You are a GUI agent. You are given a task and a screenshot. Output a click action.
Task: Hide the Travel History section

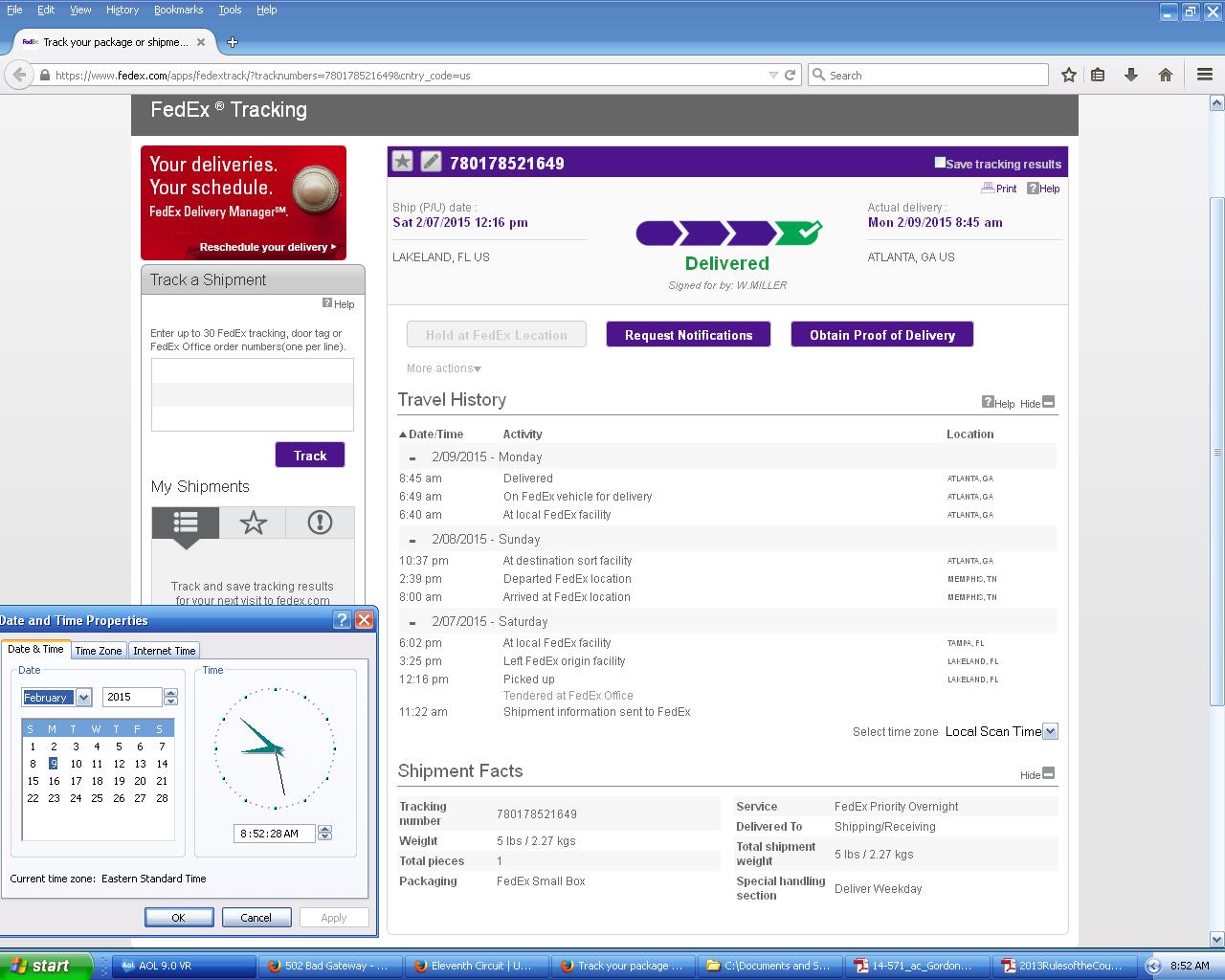[x=1037, y=403]
